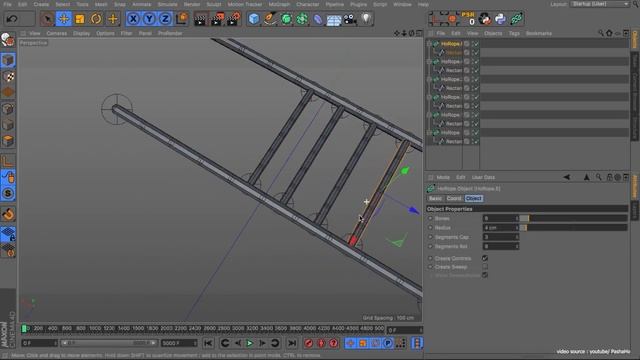Toggle enable check of last Rectangle
The height and width of the screenshot is (360, 640).
click(x=476, y=142)
